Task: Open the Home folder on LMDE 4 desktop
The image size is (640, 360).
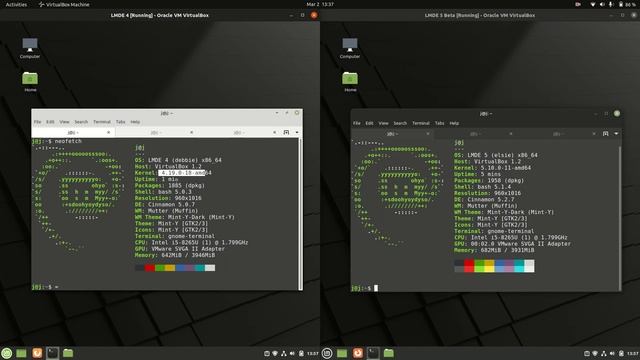Action: tap(30, 81)
